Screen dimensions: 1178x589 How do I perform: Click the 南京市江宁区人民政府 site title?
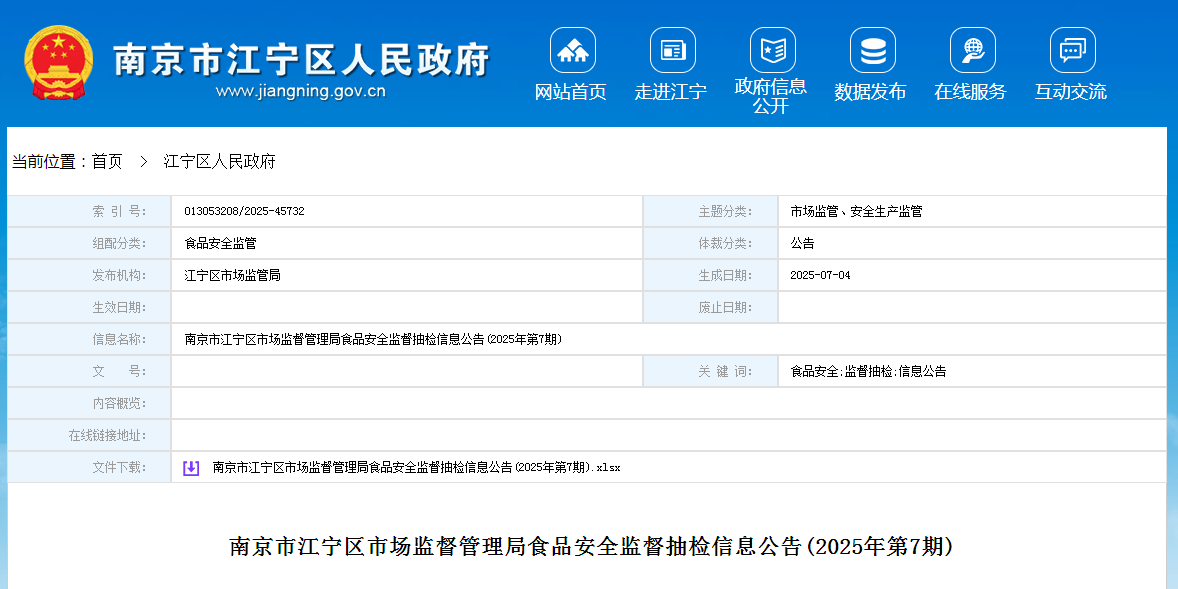(x=301, y=59)
